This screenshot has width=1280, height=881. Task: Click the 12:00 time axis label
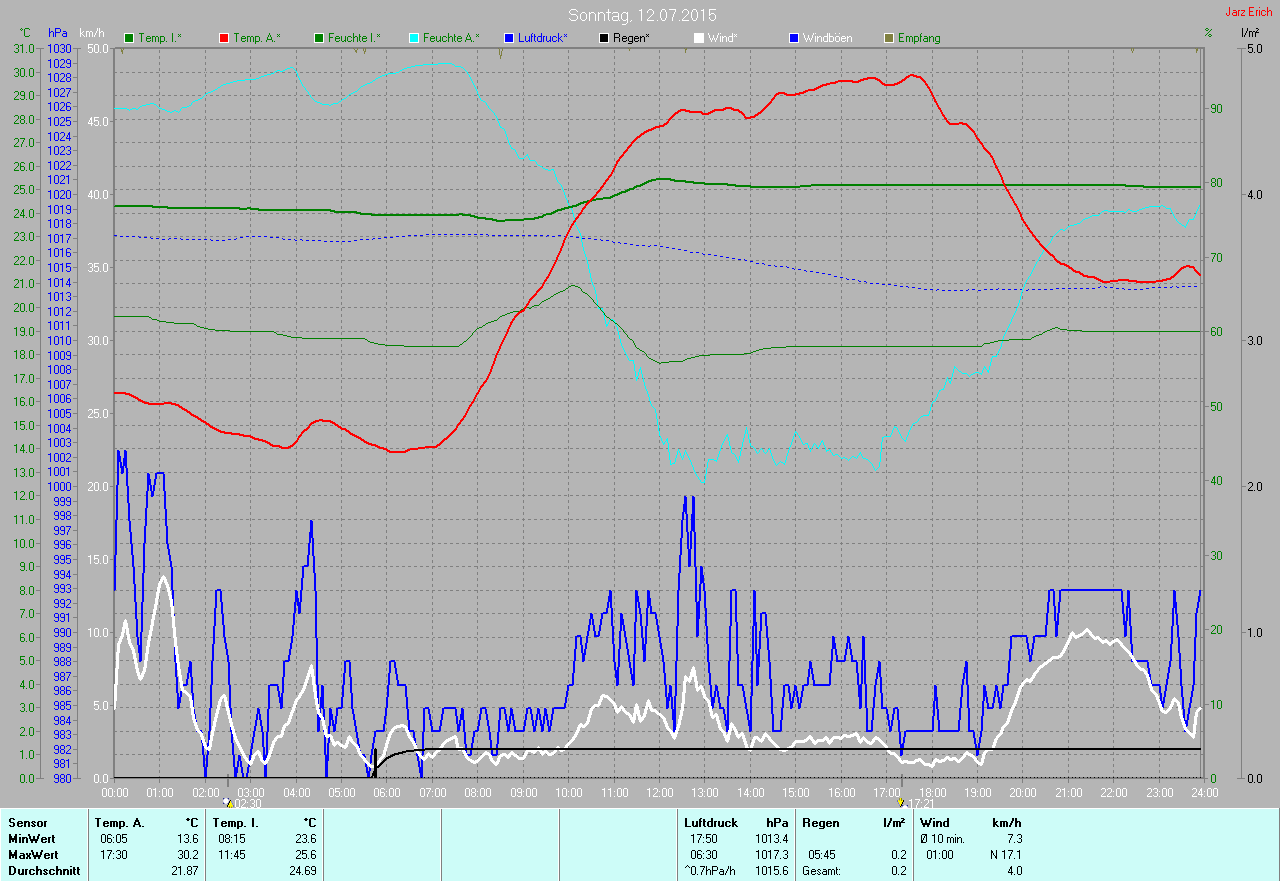point(659,792)
